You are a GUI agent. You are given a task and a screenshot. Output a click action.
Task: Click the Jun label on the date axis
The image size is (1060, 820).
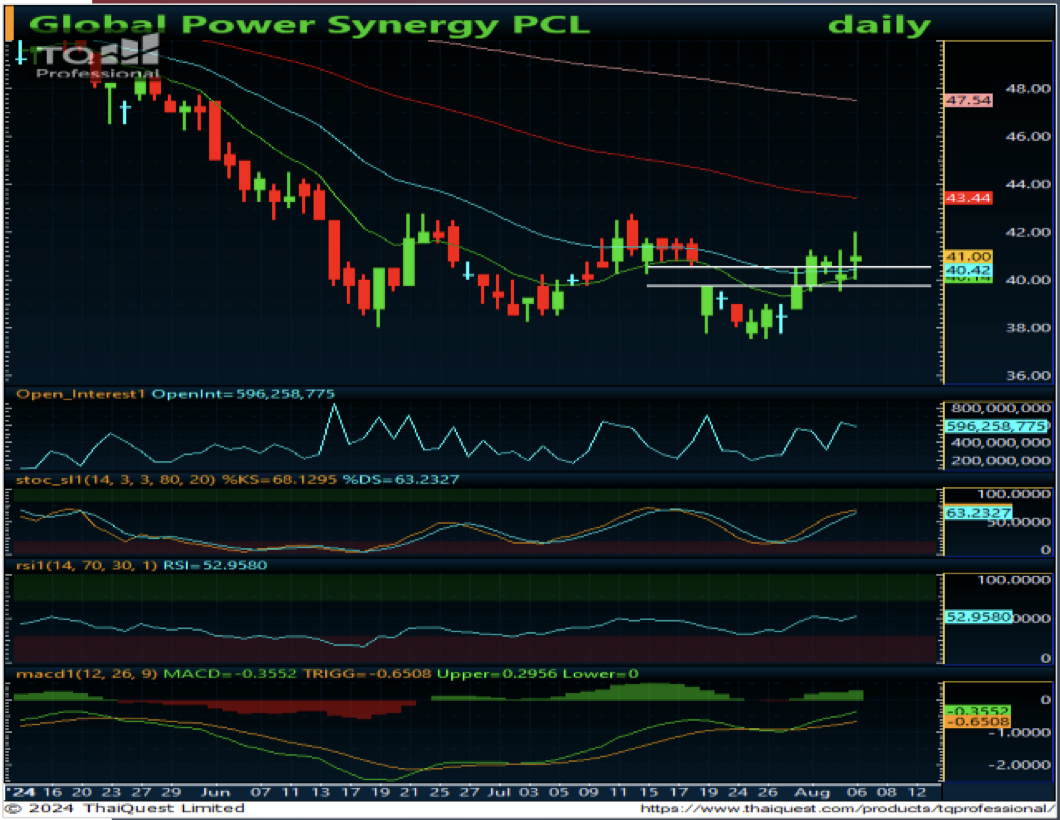216,792
